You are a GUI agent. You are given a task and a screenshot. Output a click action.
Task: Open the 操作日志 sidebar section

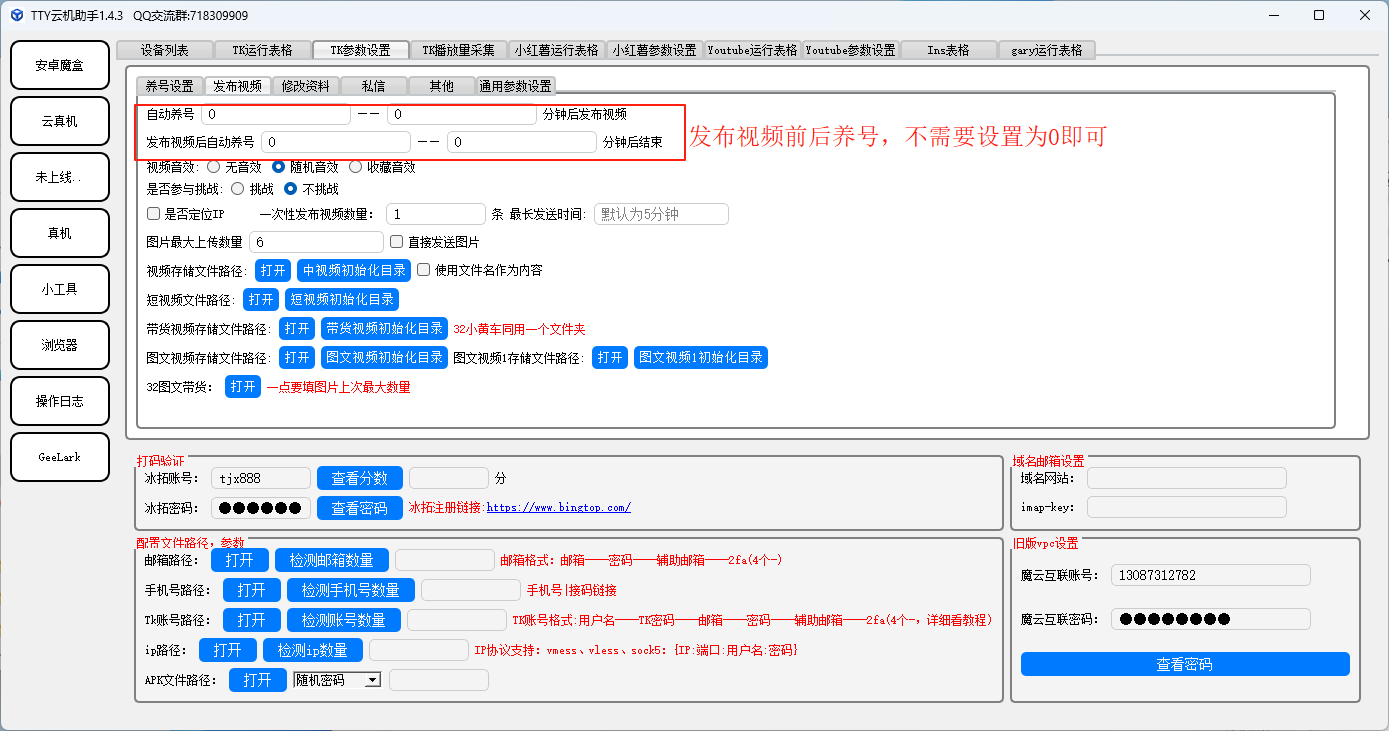[59, 401]
